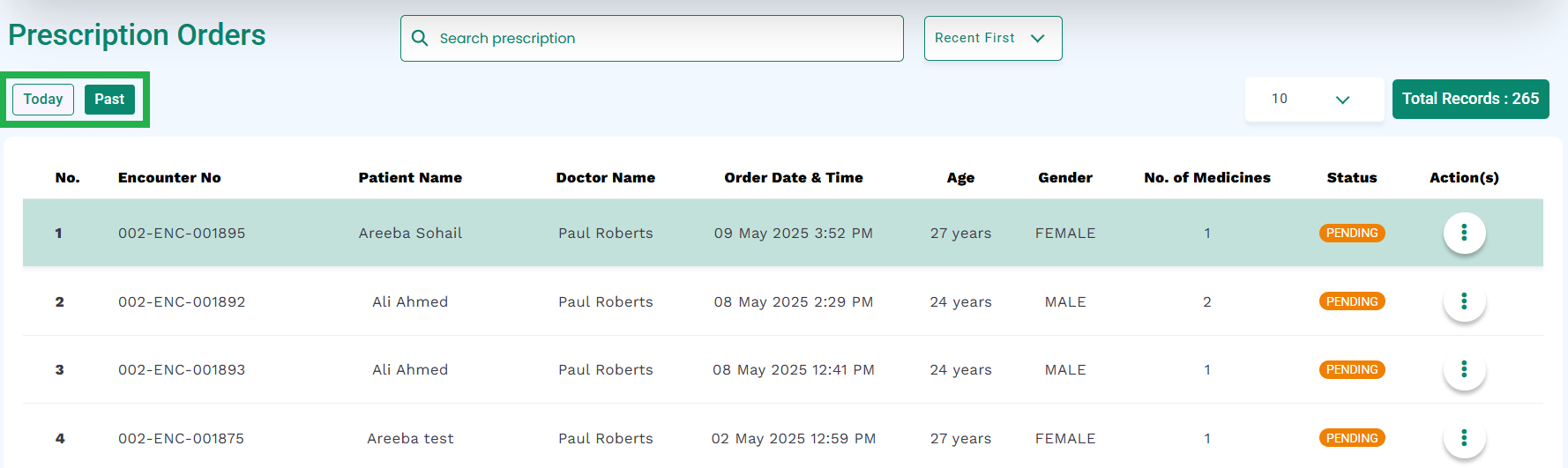The image size is (1568, 468).
Task: Click PENDING status badge for Areeba Sohail
Action: [x=1352, y=233]
